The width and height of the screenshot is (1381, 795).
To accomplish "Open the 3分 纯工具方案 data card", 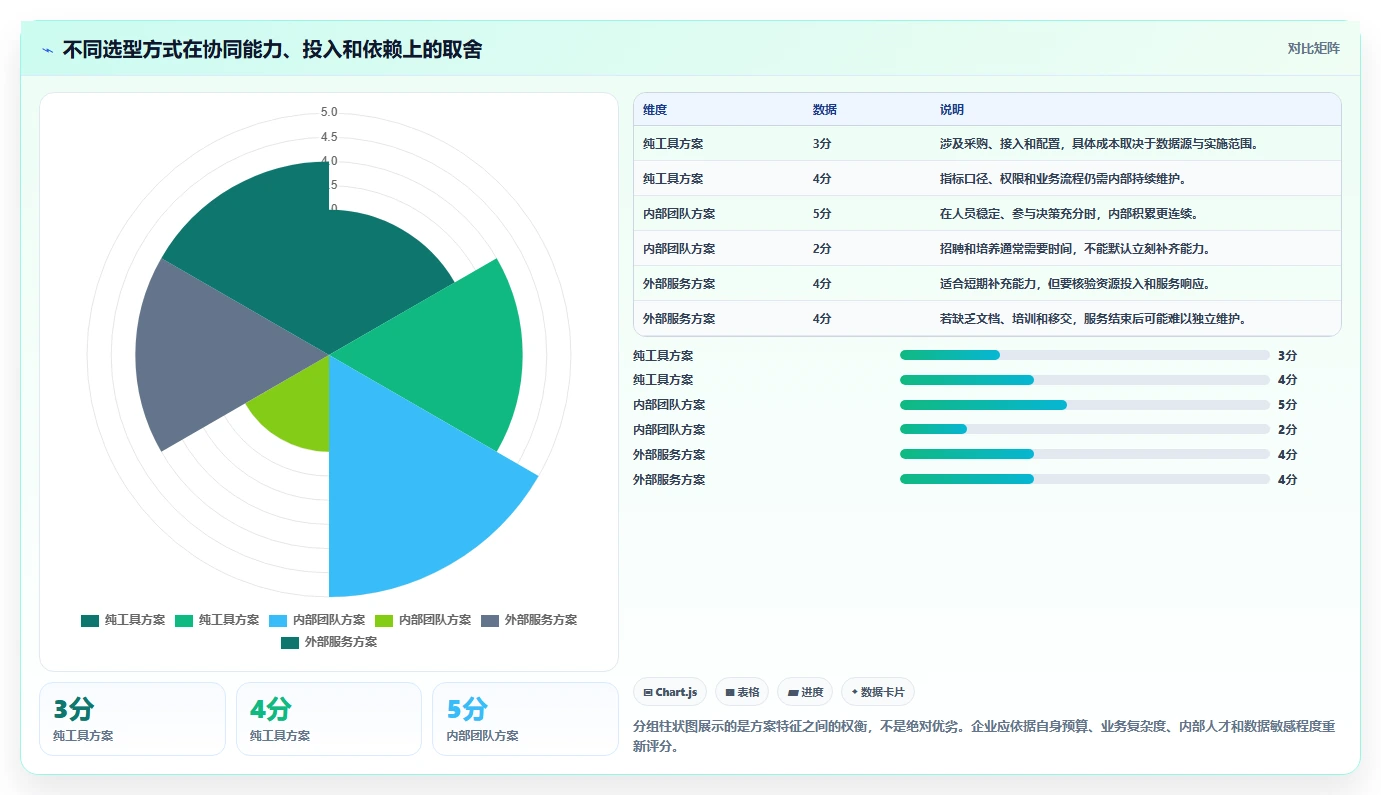I will [x=132, y=719].
